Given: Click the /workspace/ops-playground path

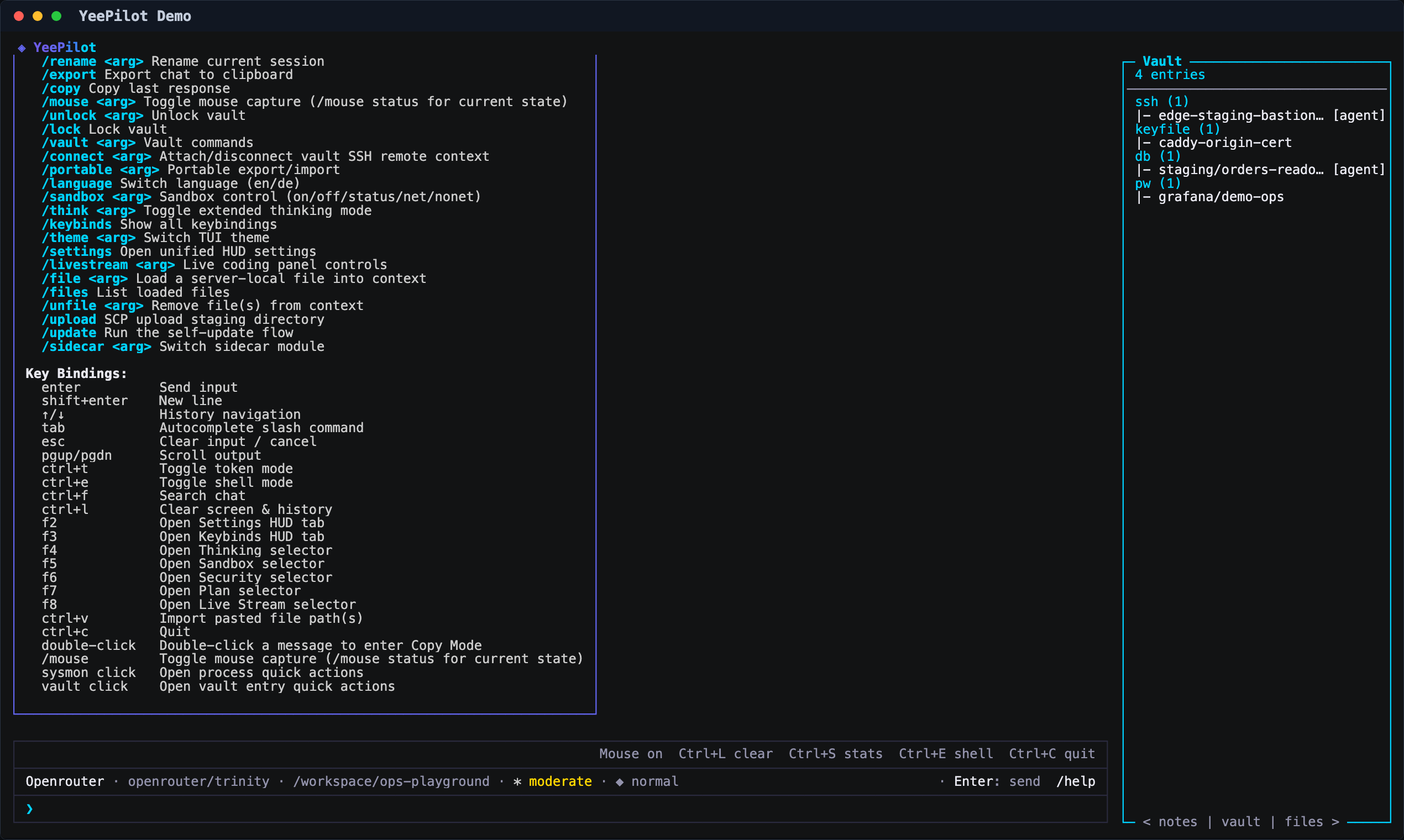Looking at the screenshot, I should point(391,782).
